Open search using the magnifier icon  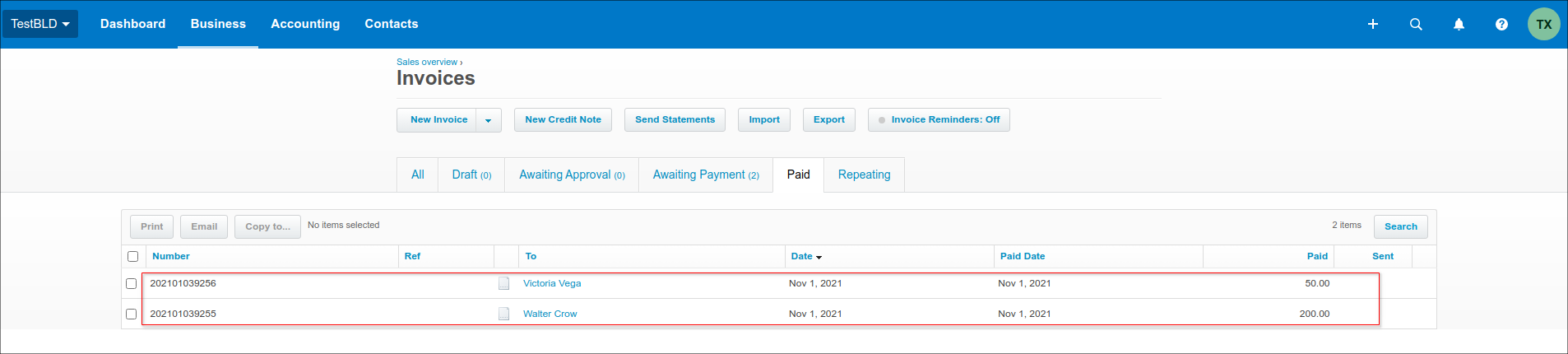(1415, 24)
